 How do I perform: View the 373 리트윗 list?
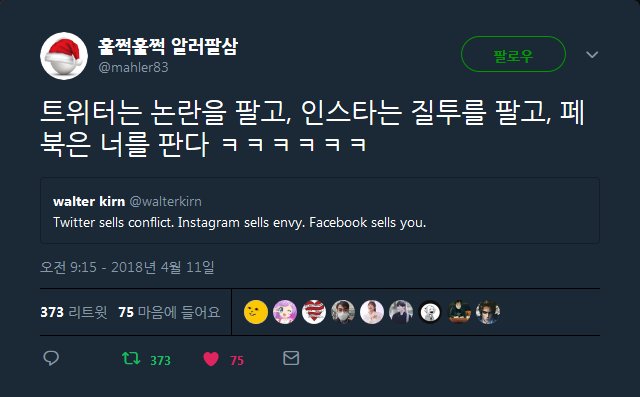73,312
